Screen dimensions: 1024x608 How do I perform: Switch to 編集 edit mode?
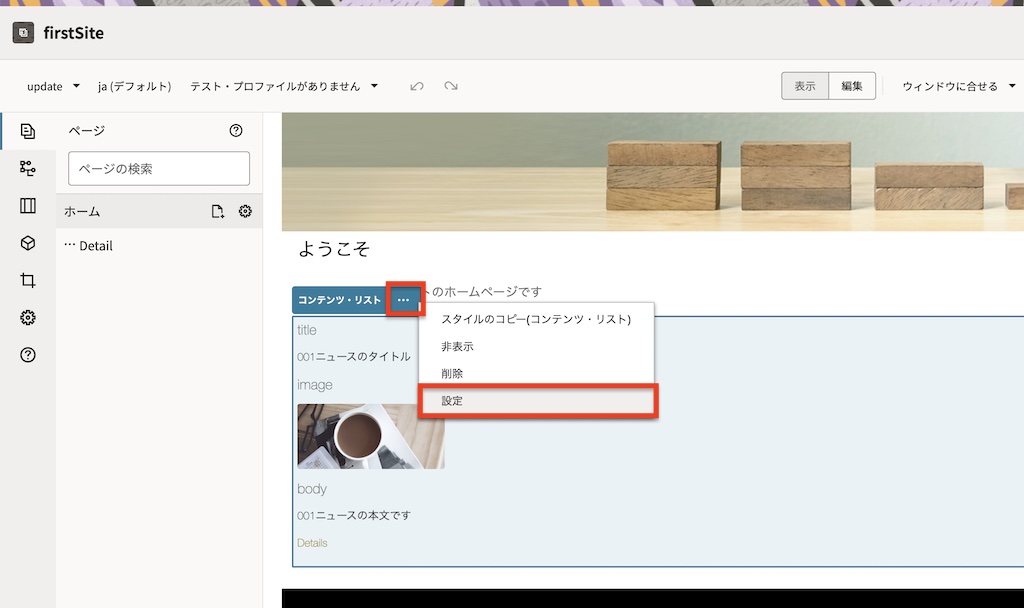point(852,86)
